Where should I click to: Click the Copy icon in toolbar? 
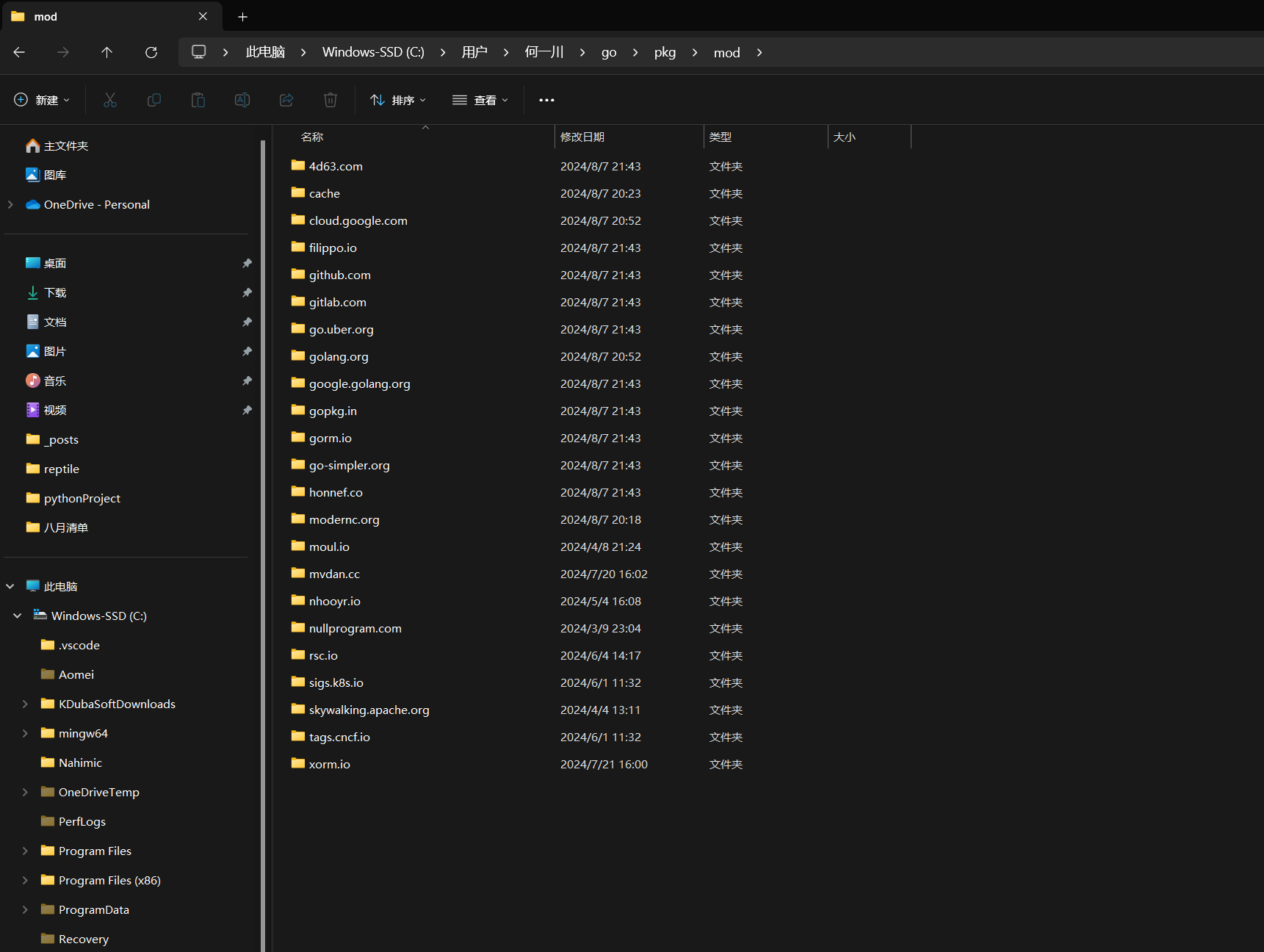coord(154,100)
